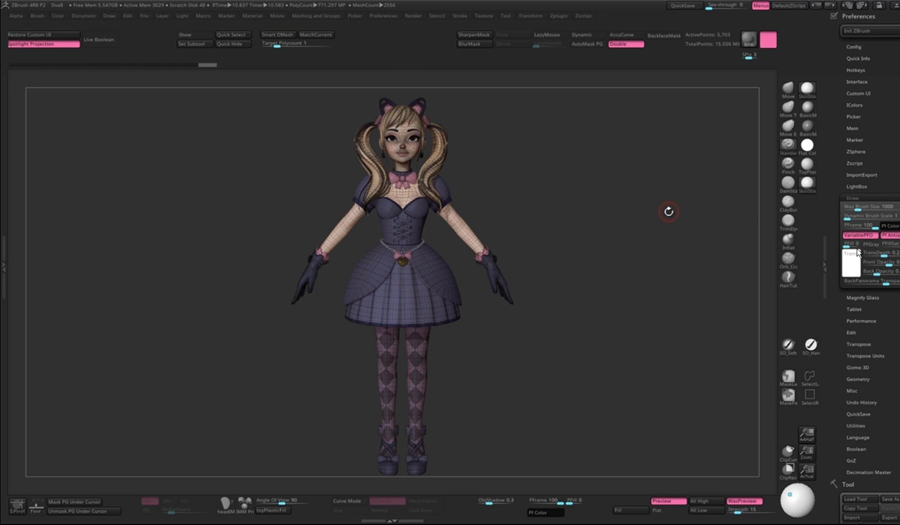Click the Load Tool button
The width and height of the screenshot is (900, 525).
pyautogui.click(x=859, y=499)
